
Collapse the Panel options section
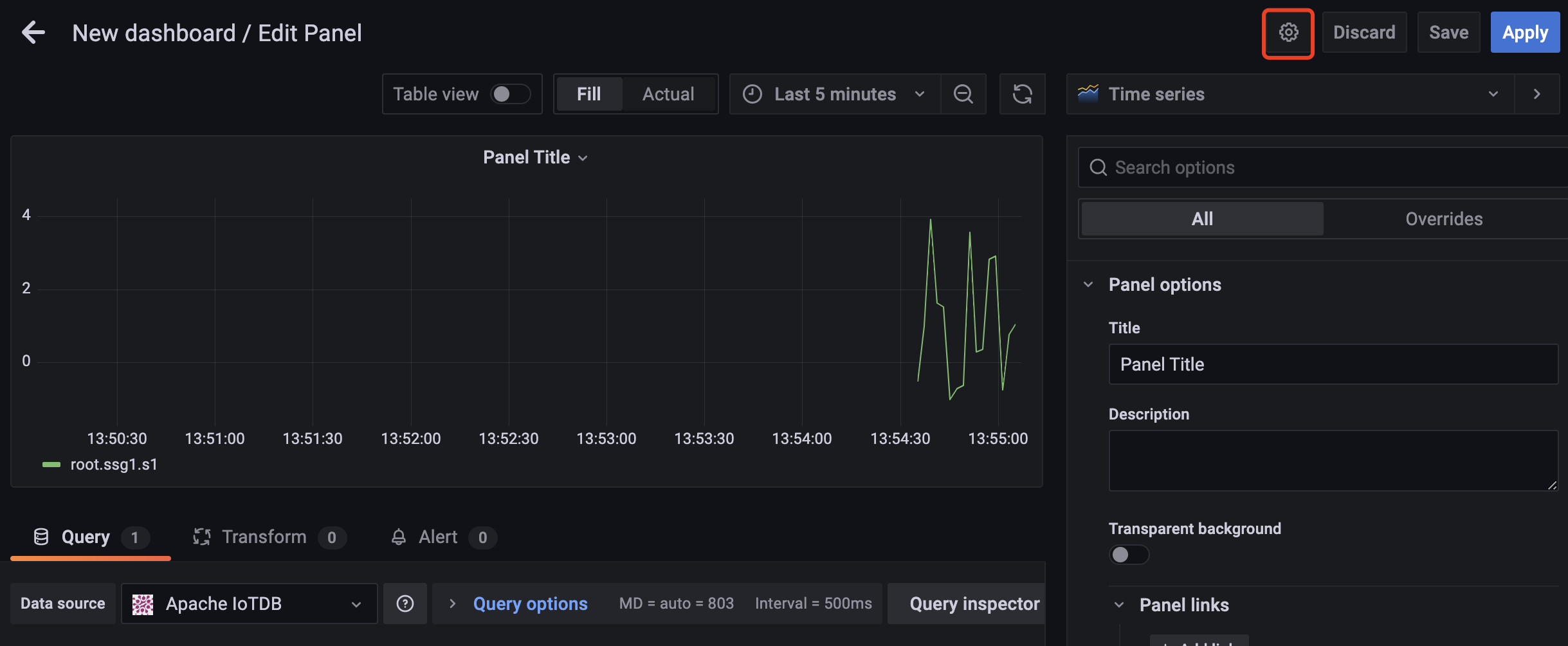pos(1088,284)
